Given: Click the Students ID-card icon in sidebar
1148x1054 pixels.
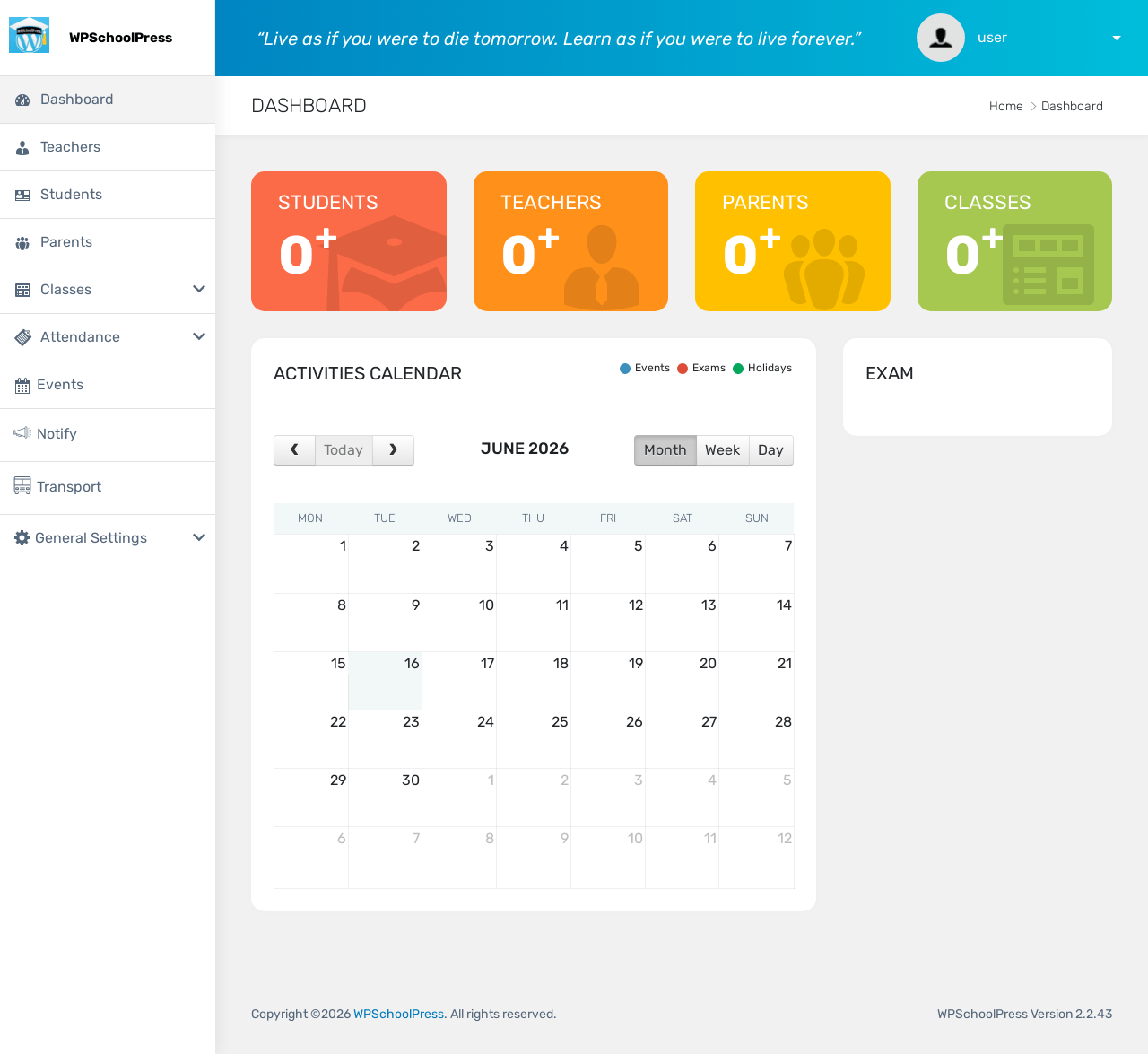Looking at the screenshot, I should tap(22, 195).
